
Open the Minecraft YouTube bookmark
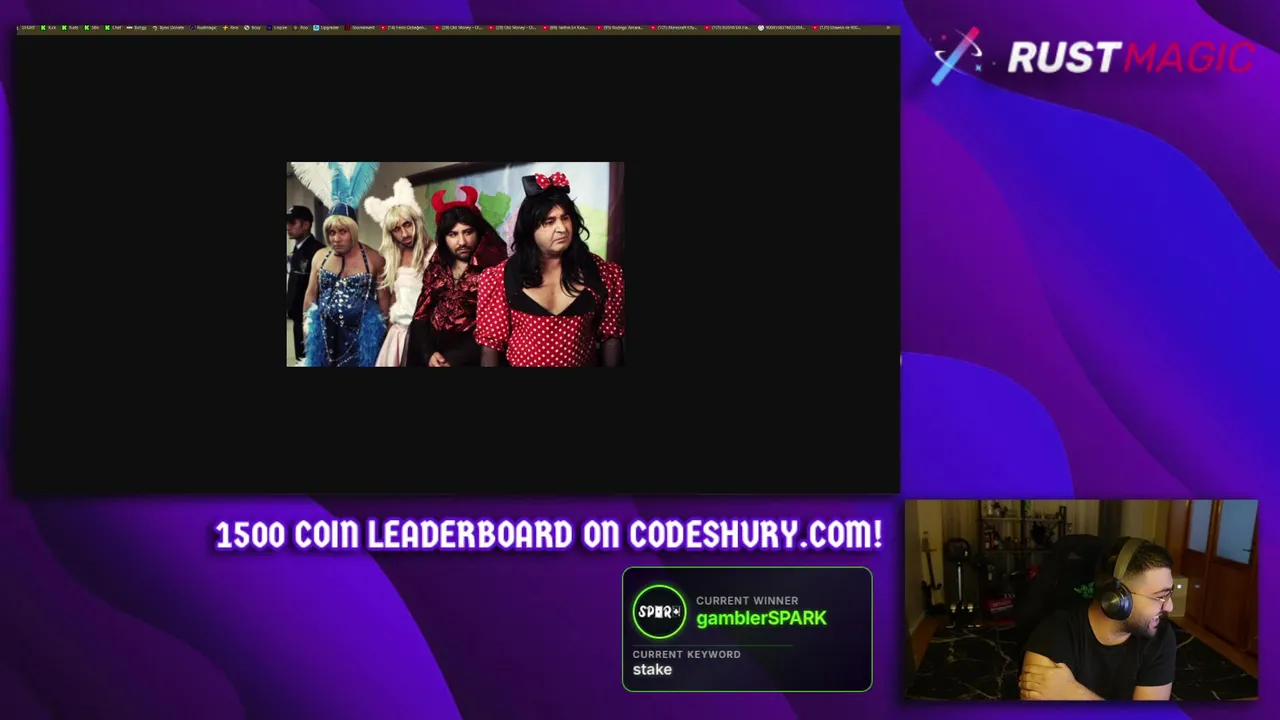click(x=675, y=27)
